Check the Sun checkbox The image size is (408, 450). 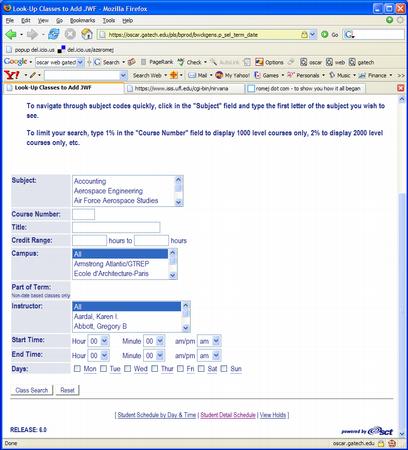[224, 368]
